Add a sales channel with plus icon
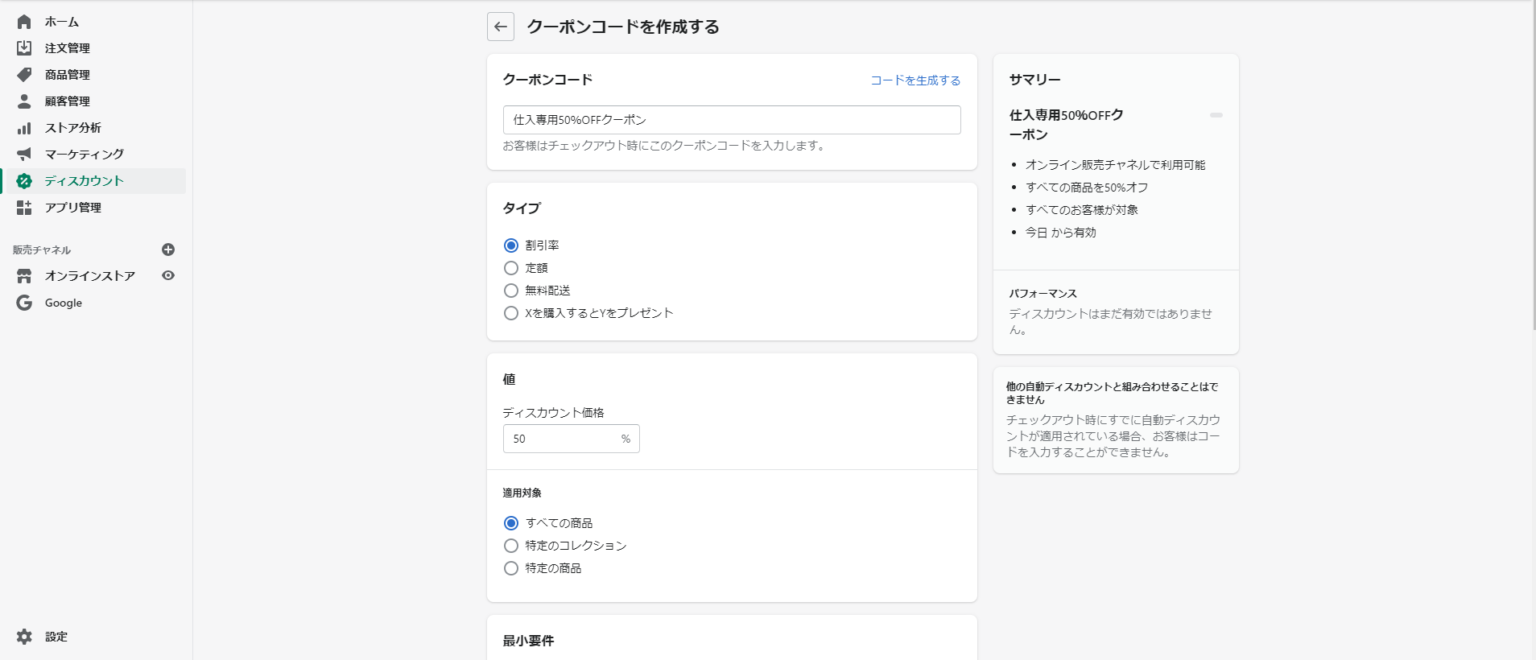The width and height of the screenshot is (1536, 660). click(x=168, y=250)
